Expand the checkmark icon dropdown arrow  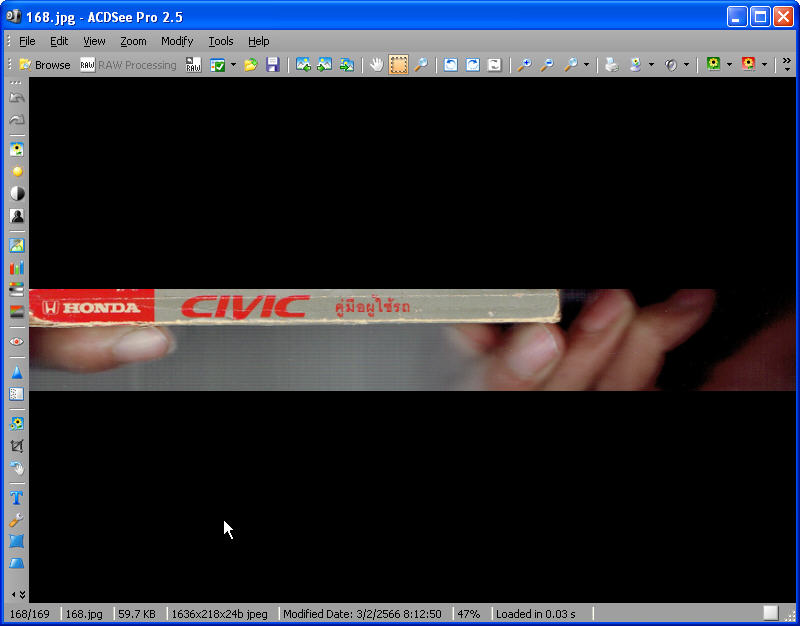coord(233,65)
